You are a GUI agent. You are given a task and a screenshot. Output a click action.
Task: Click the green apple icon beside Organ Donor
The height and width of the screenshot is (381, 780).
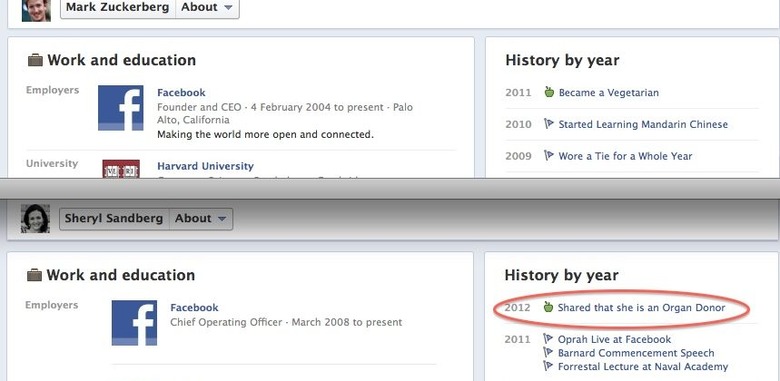click(x=548, y=307)
